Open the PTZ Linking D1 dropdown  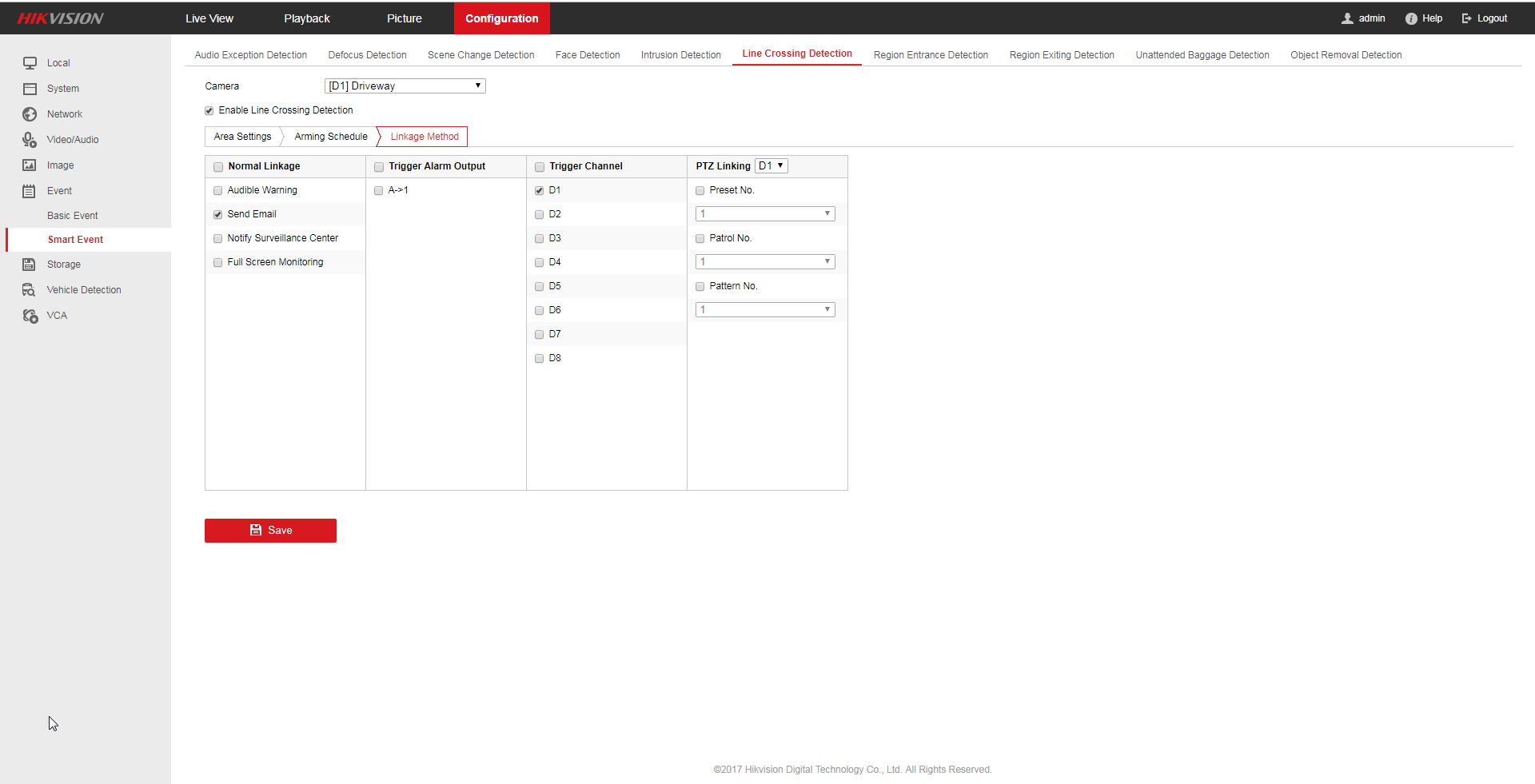[771, 166]
